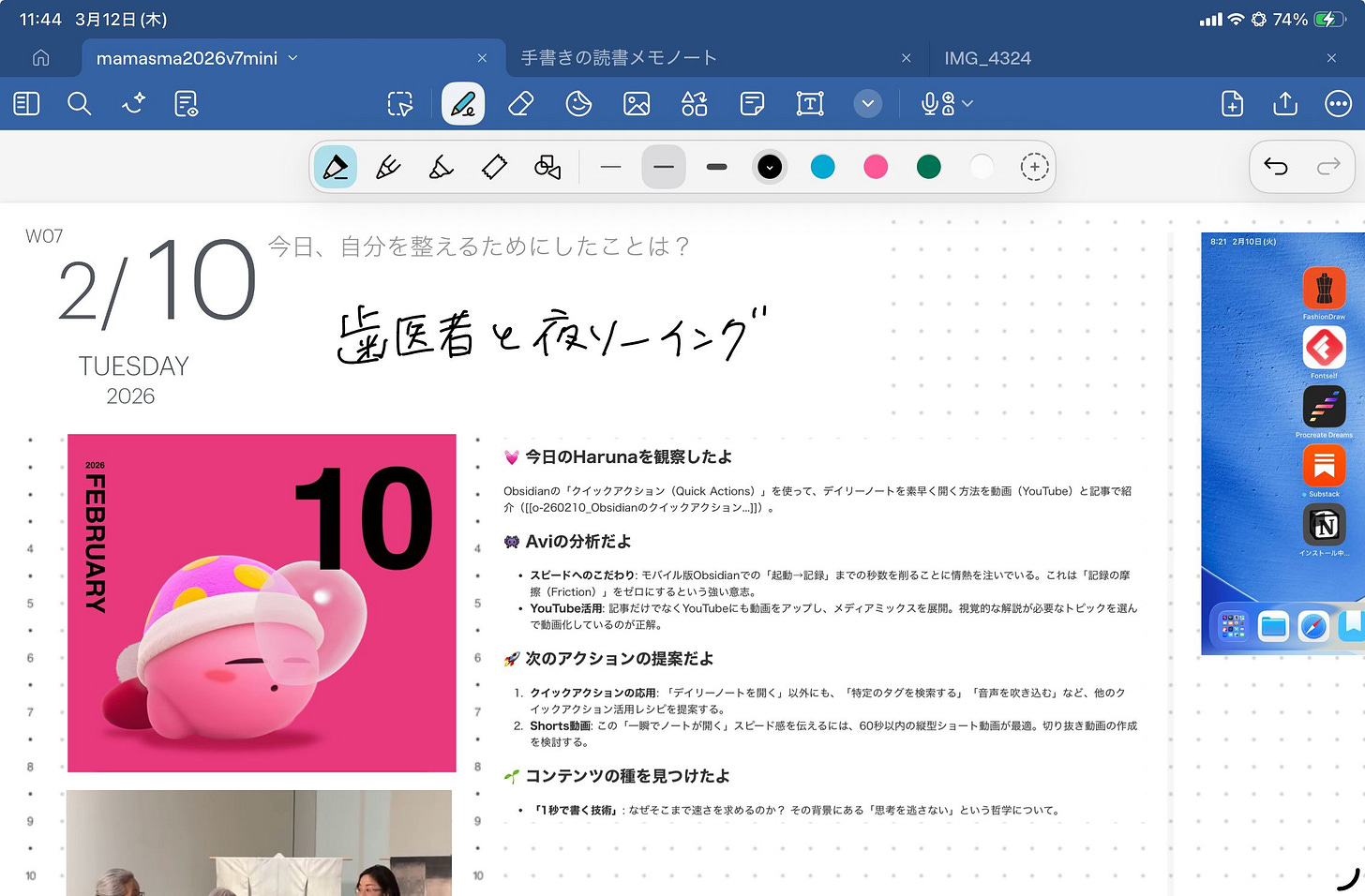Screen dimensions: 1365x896
Task: Select the white color swatch
Action: point(982,167)
